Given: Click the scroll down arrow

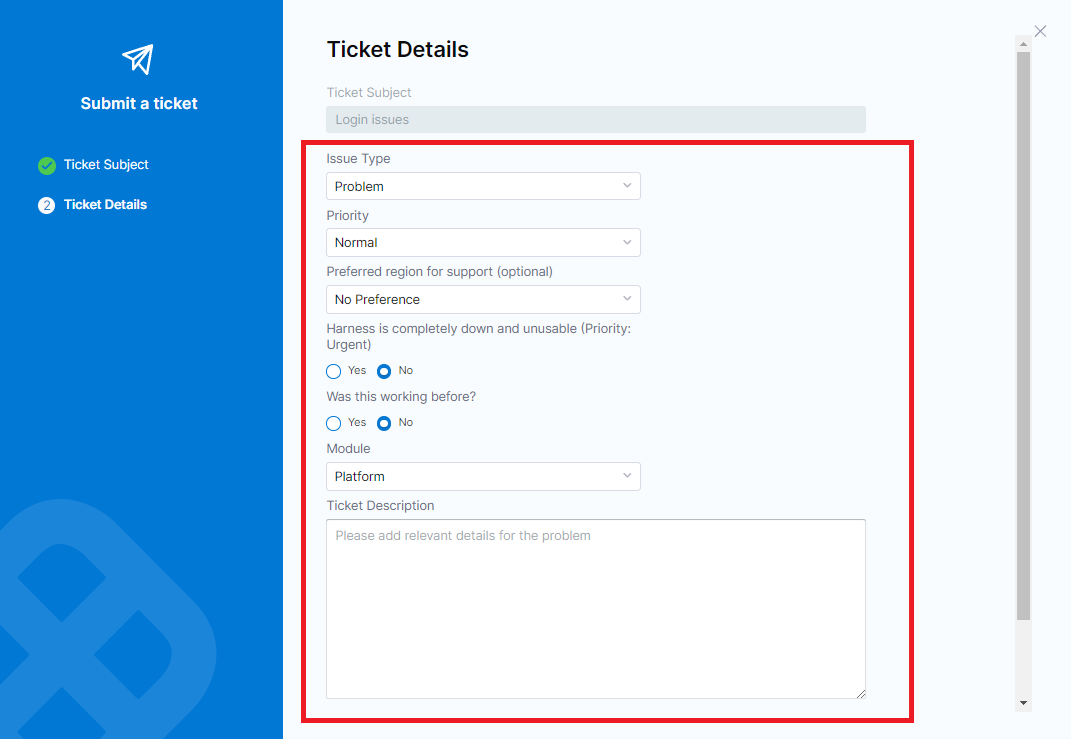Looking at the screenshot, I should (1023, 703).
